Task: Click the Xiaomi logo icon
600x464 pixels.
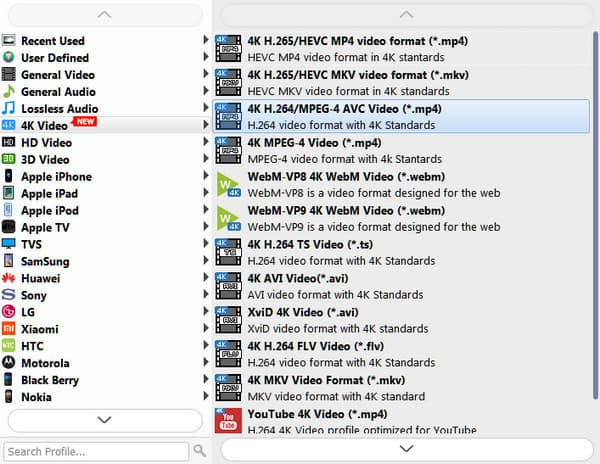Action: point(8,329)
